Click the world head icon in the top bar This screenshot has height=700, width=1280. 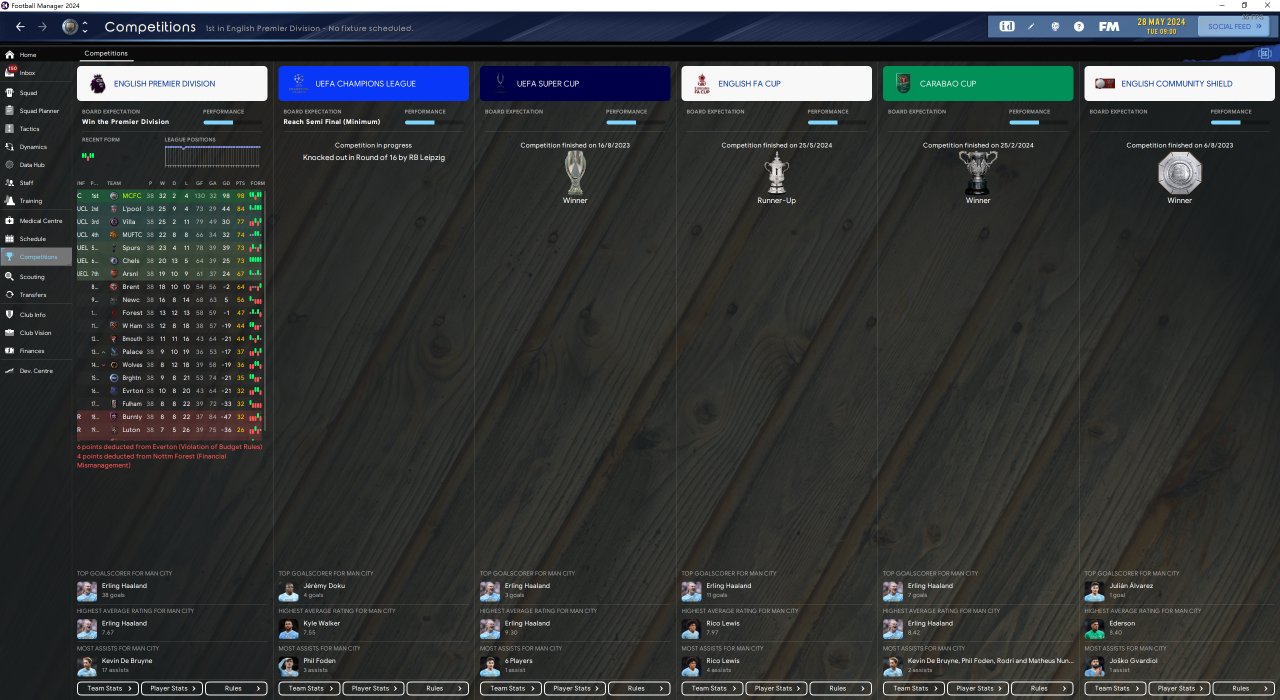1055,26
